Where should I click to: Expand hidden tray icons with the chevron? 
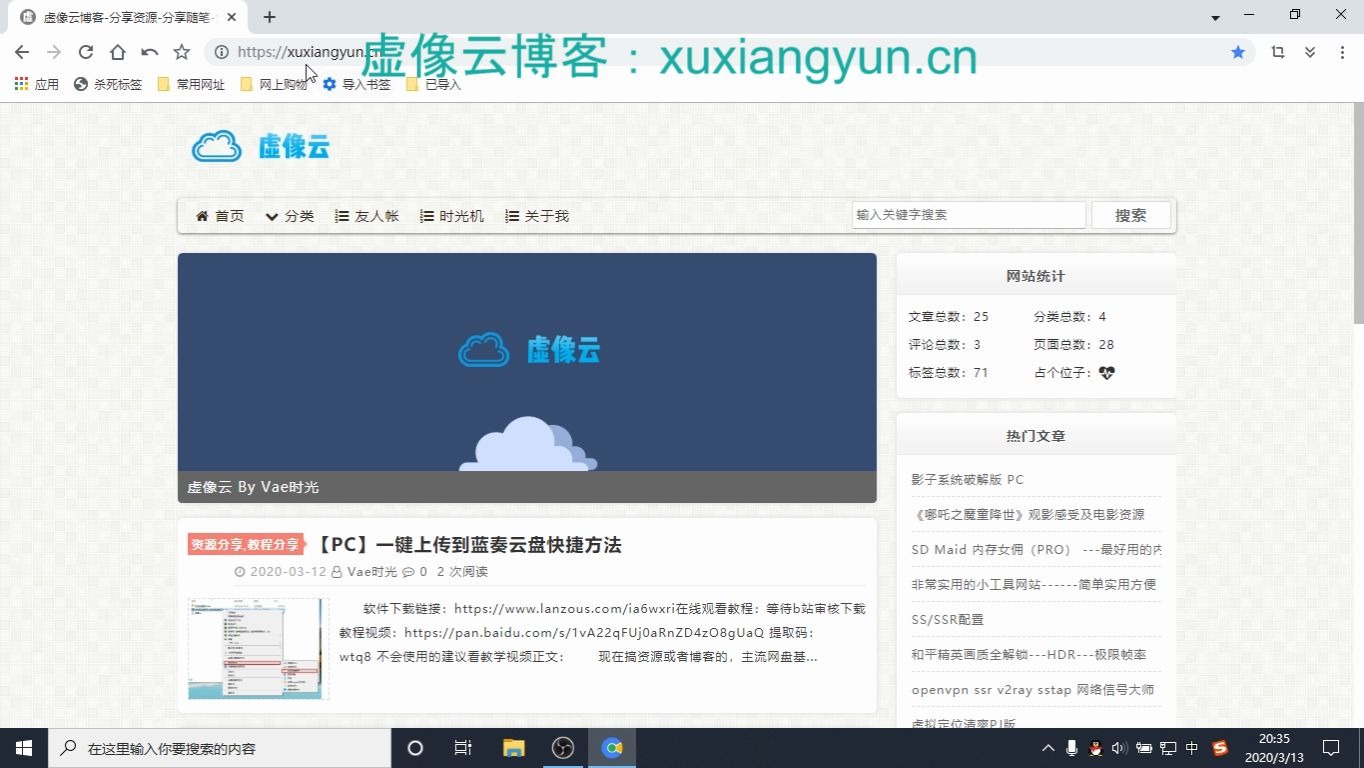tap(1047, 748)
